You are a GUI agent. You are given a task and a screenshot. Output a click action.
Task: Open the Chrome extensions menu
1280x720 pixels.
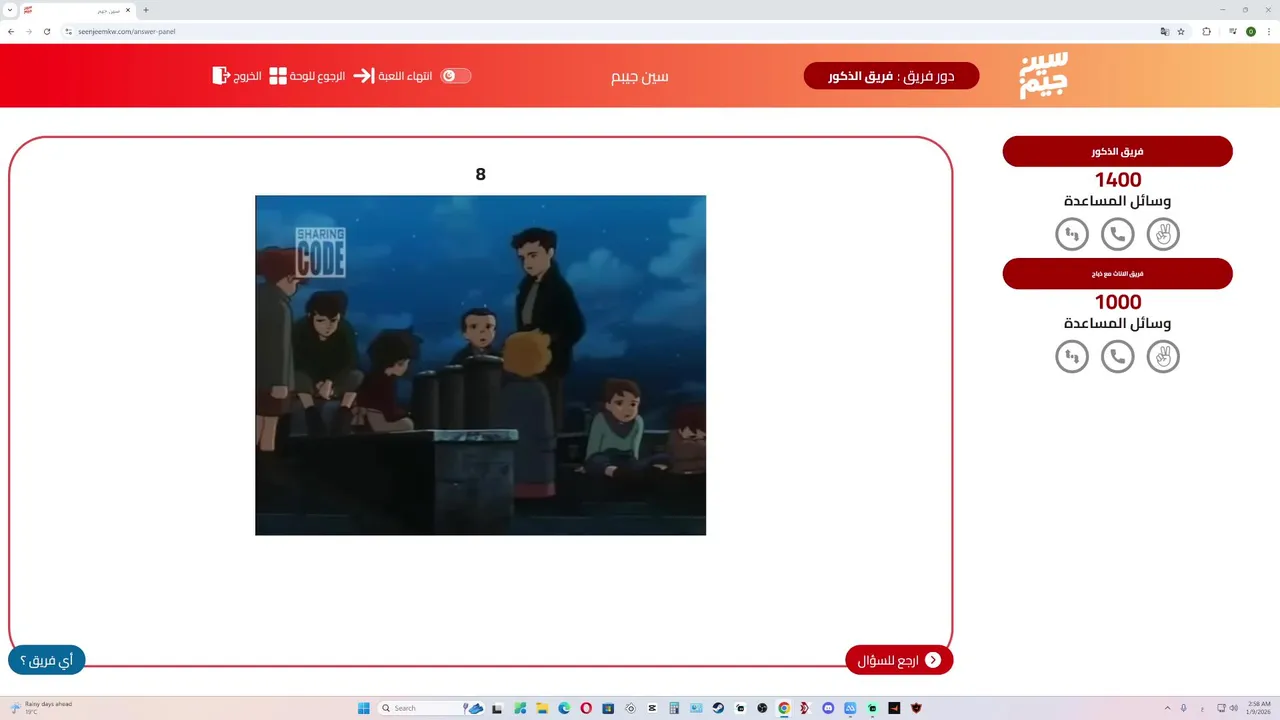(x=1206, y=31)
